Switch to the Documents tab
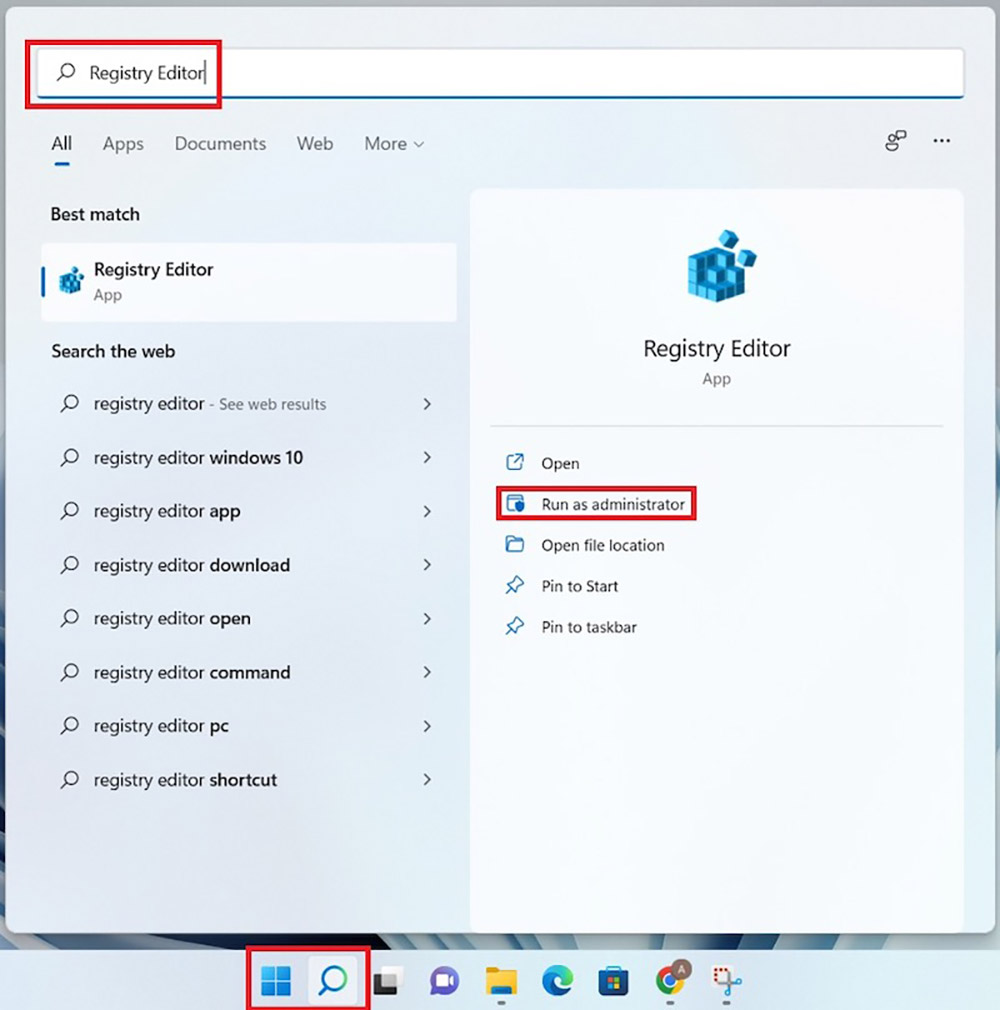 (x=220, y=143)
